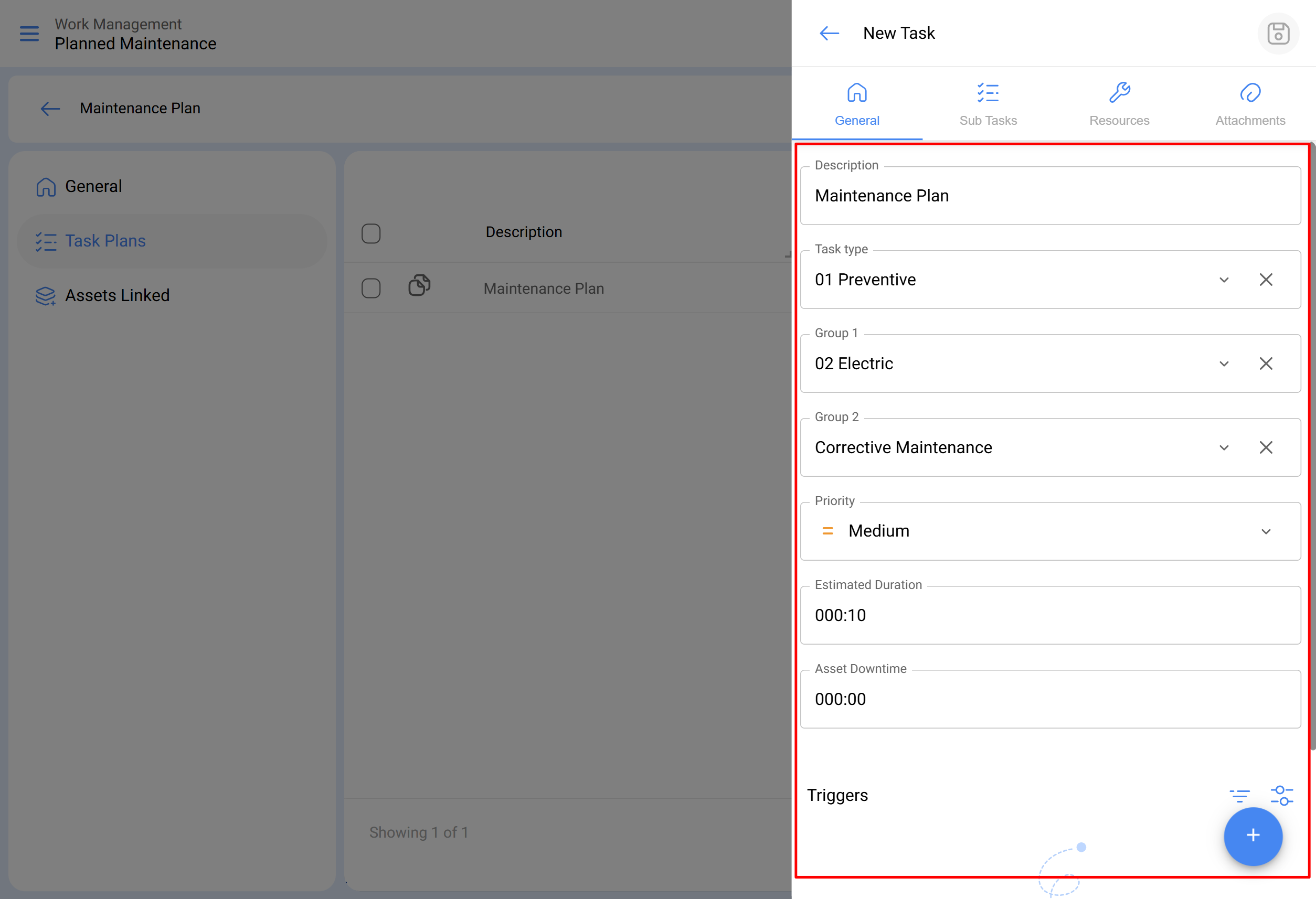
Task: Open the Triggers sliders settings icon
Action: [1281, 795]
